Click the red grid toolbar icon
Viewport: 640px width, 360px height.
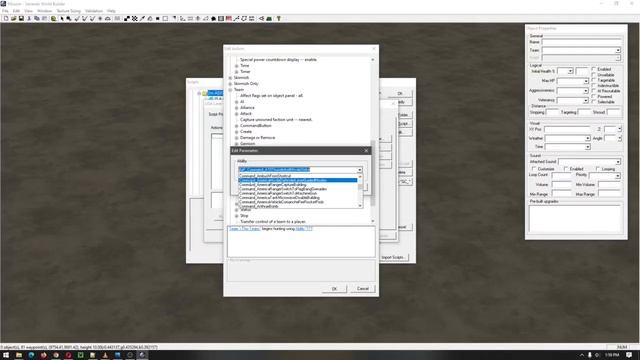coord(229,18)
